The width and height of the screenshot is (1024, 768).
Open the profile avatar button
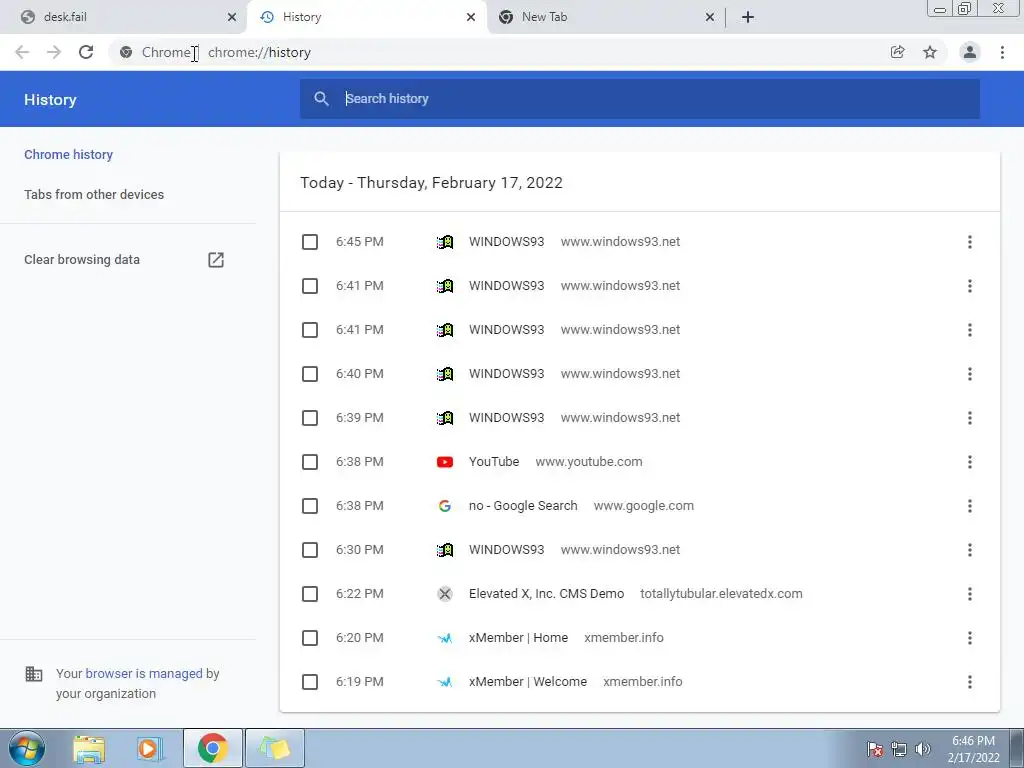pyautogui.click(x=970, y=52)
